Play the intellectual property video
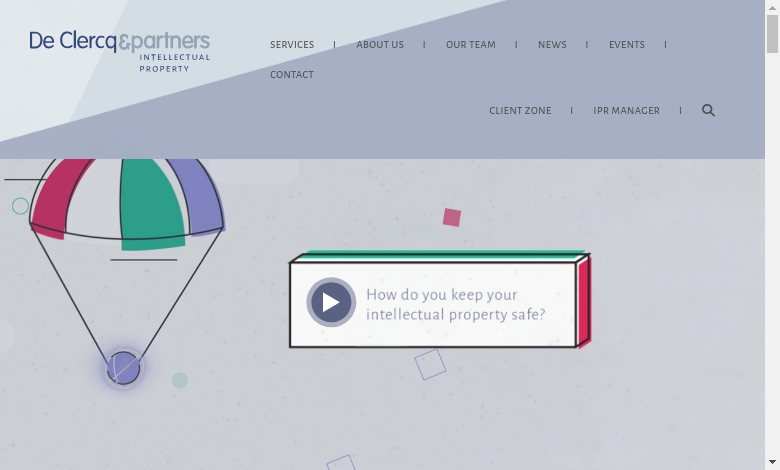Screen dimensions: 780x470 point(331,303)
